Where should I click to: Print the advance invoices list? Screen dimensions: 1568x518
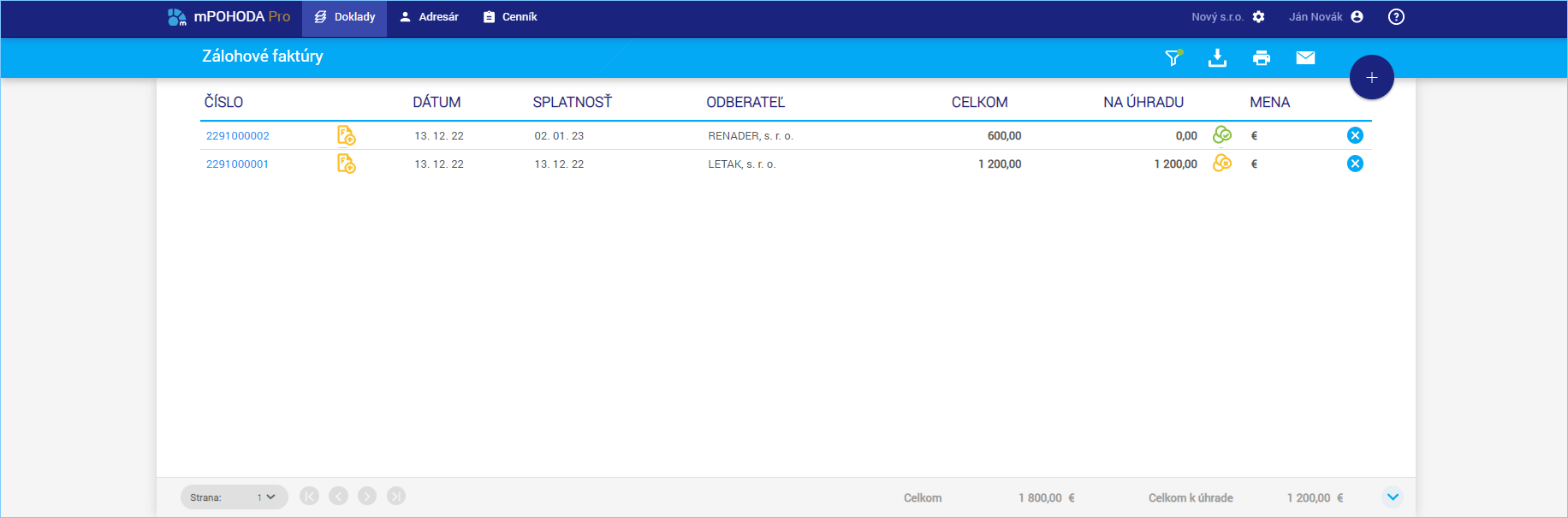point(1261,57)
